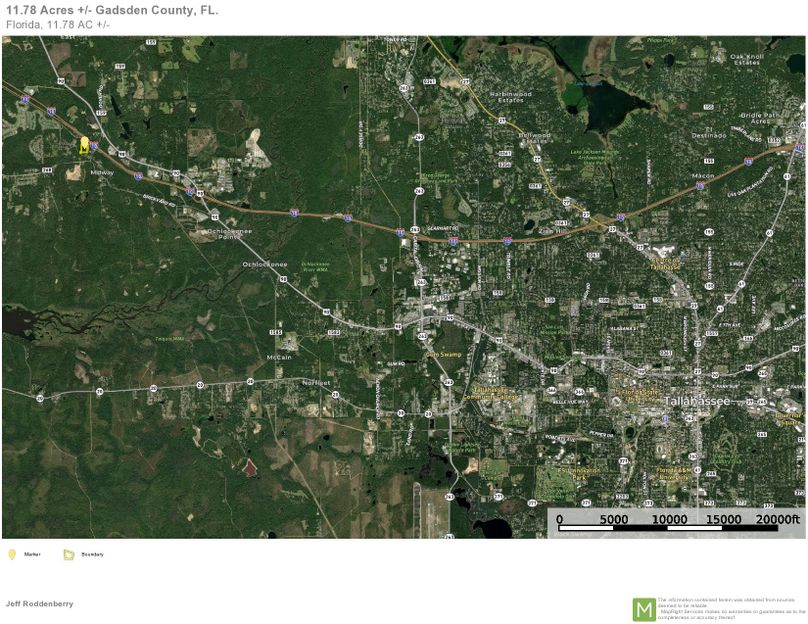Select the Midway town label
The image size is (808, 624).
[102, 172]
